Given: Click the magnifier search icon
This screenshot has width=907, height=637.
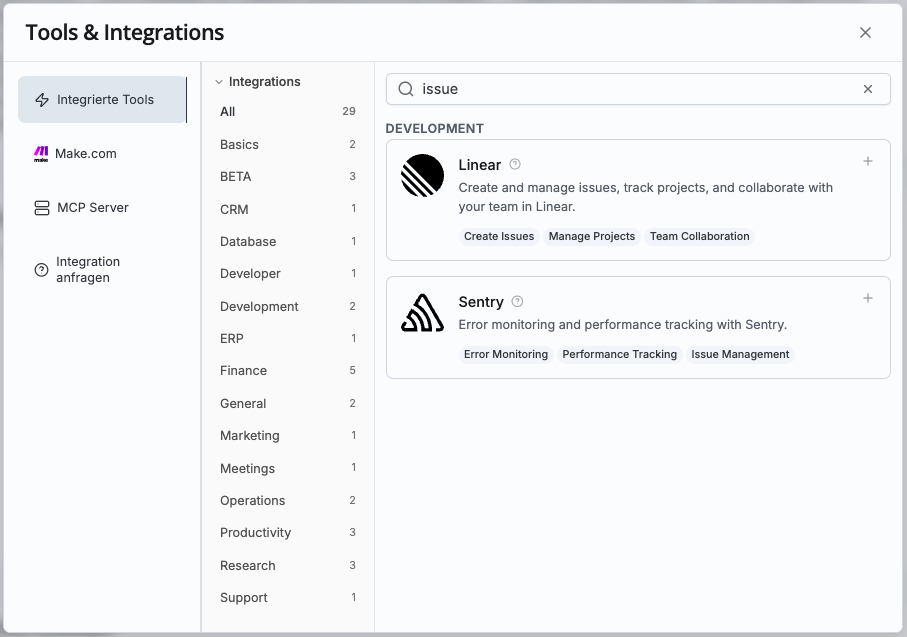Looking at the screenshot, I should coord(406,89).
